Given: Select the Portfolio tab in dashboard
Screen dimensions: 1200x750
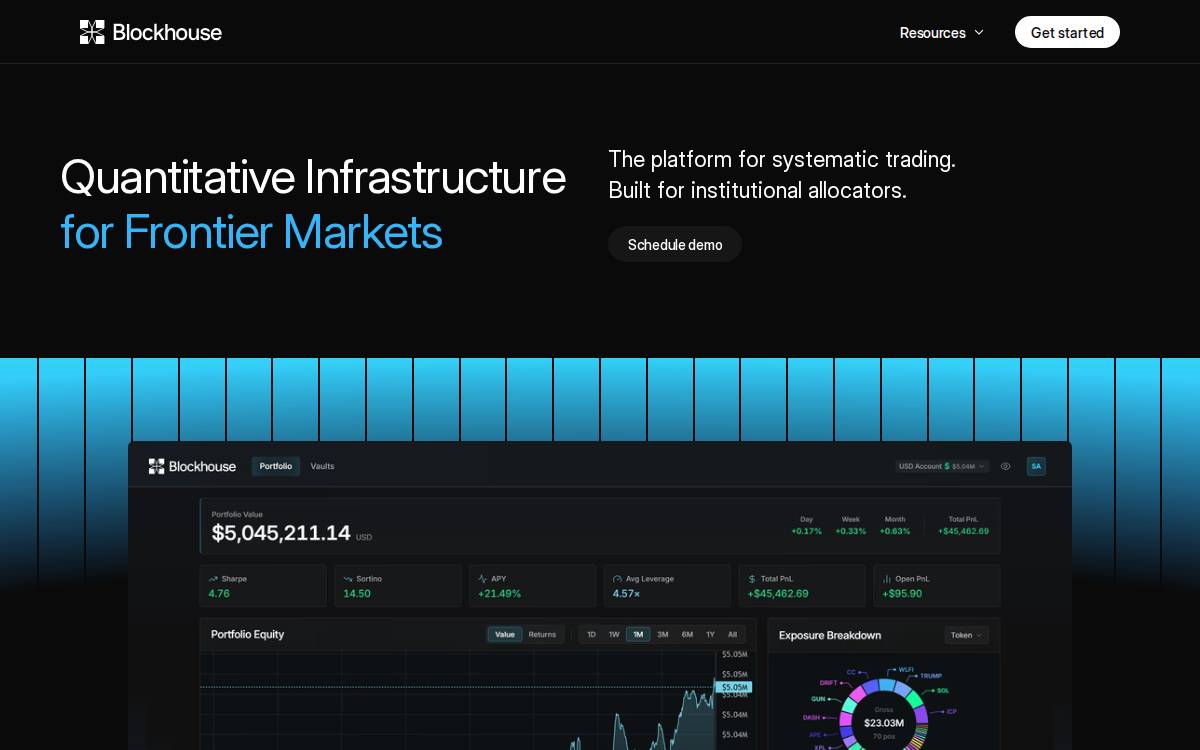Looking at the screenshot, I should [276, 466].
